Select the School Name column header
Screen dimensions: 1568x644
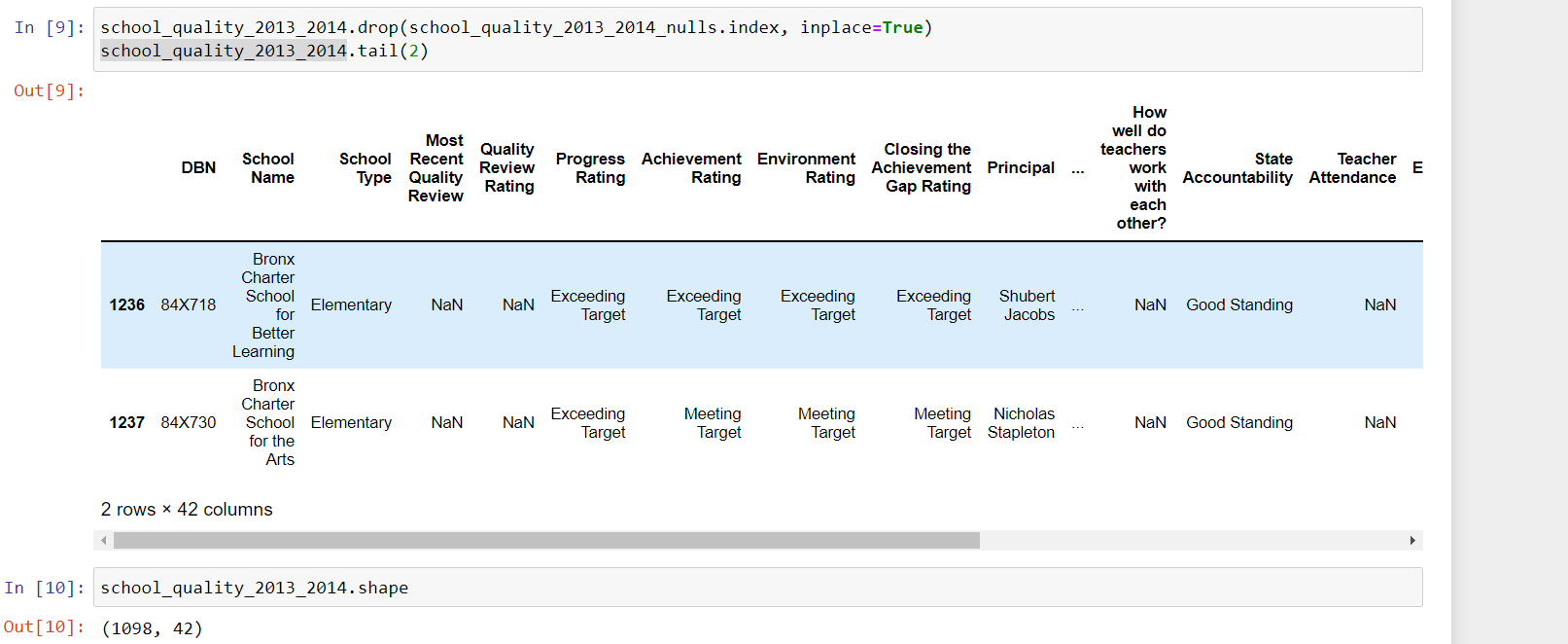tap(268, 167)
